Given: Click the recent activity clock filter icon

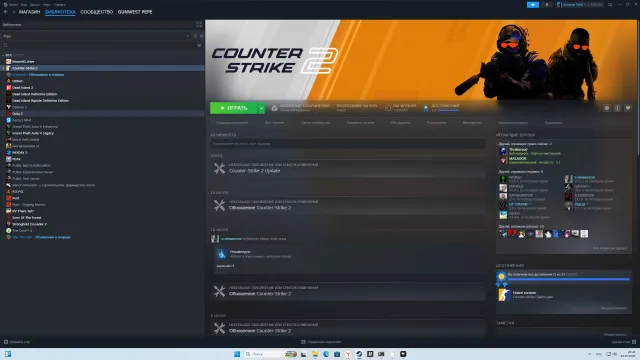Looking at the screenshot, I should [x=195, y=36].
